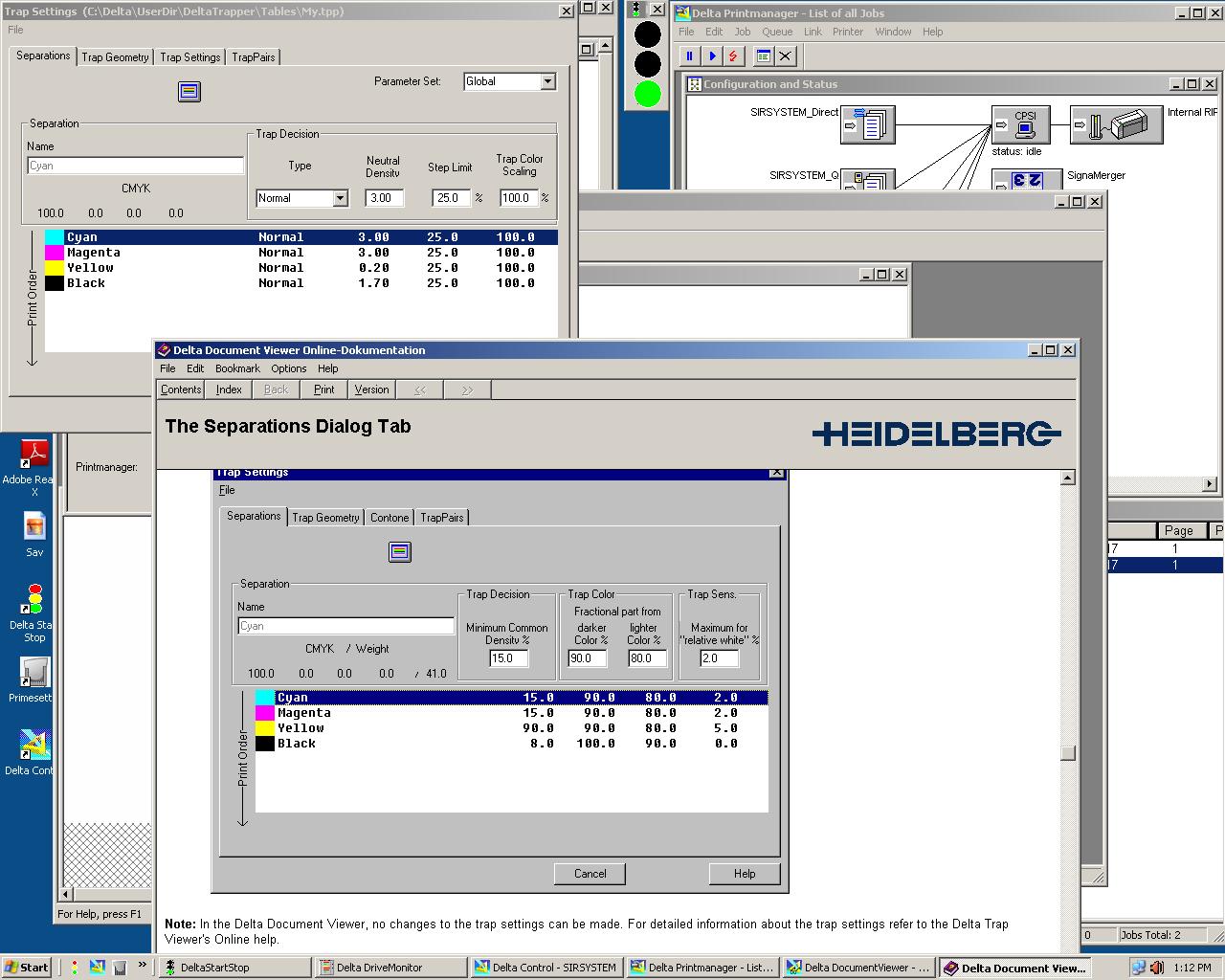The image size is (1225, 980).
Task: Select the CPSI node icon
Action: [1021, 124]
